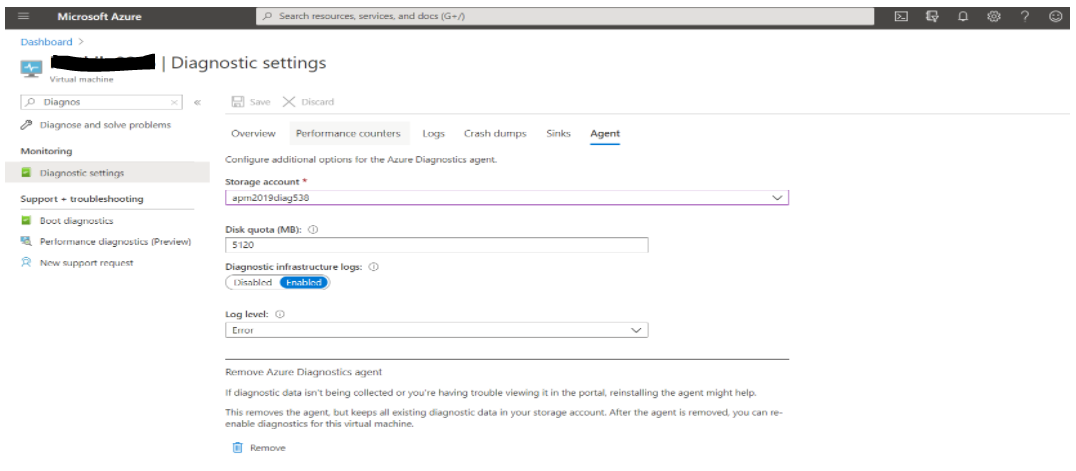
Task: Click the Save button label
Action: [x=260, y=102]
